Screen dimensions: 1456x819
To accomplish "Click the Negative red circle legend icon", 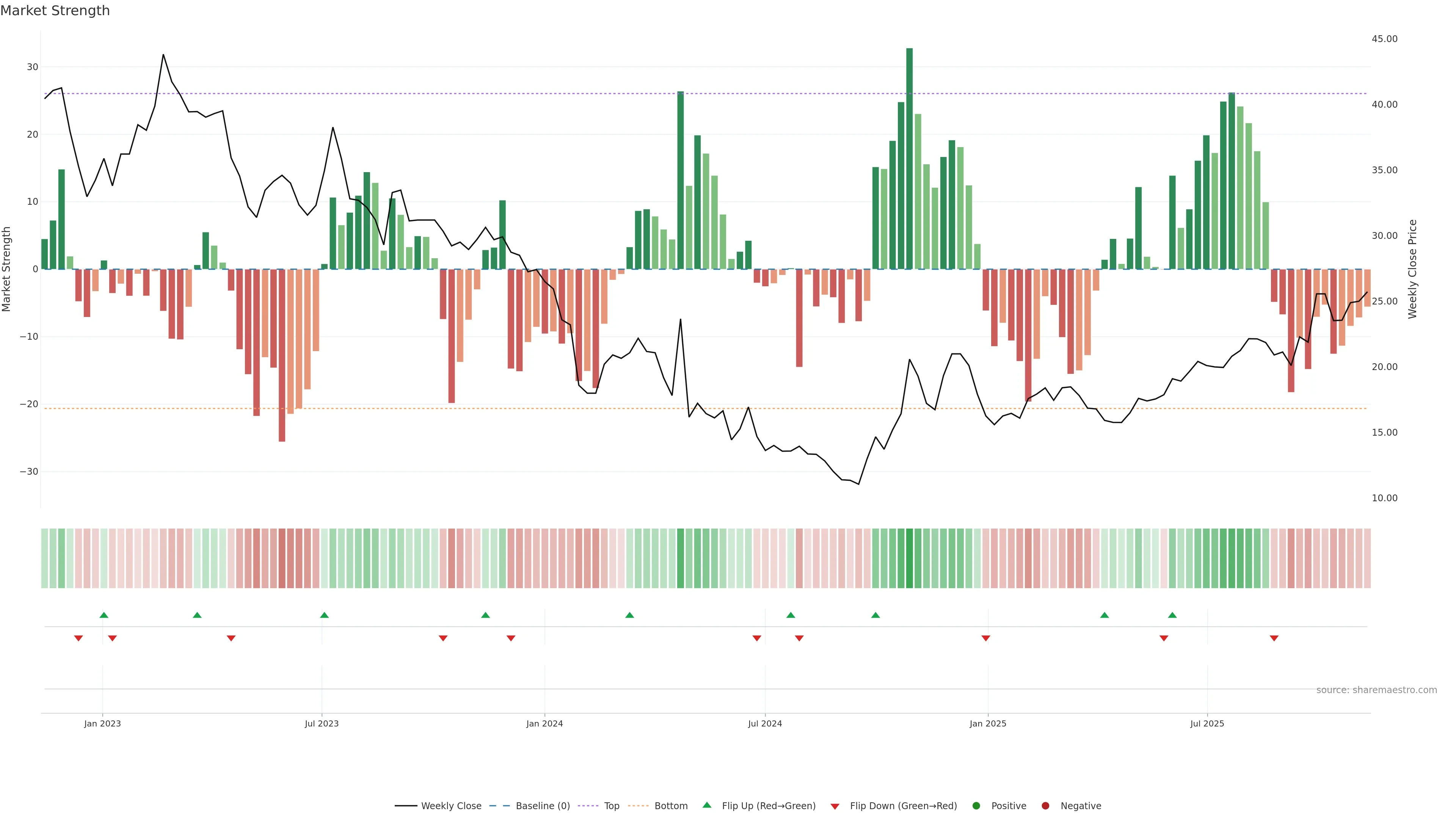I will (x=1045, y=806).
